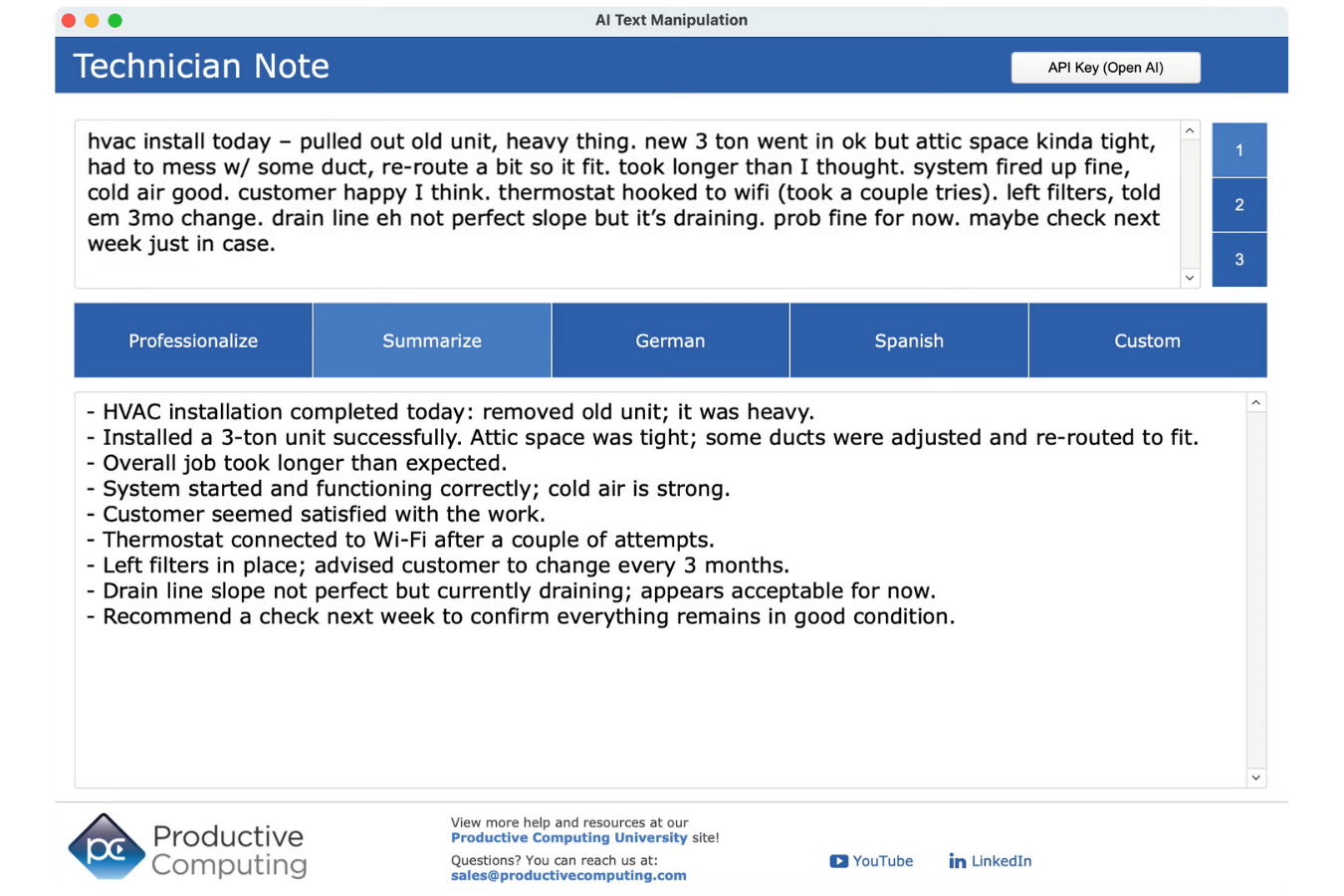Click the note field's down scroll arrow
Screen dimensions: 1344x896
click(x=1190, y=278)
